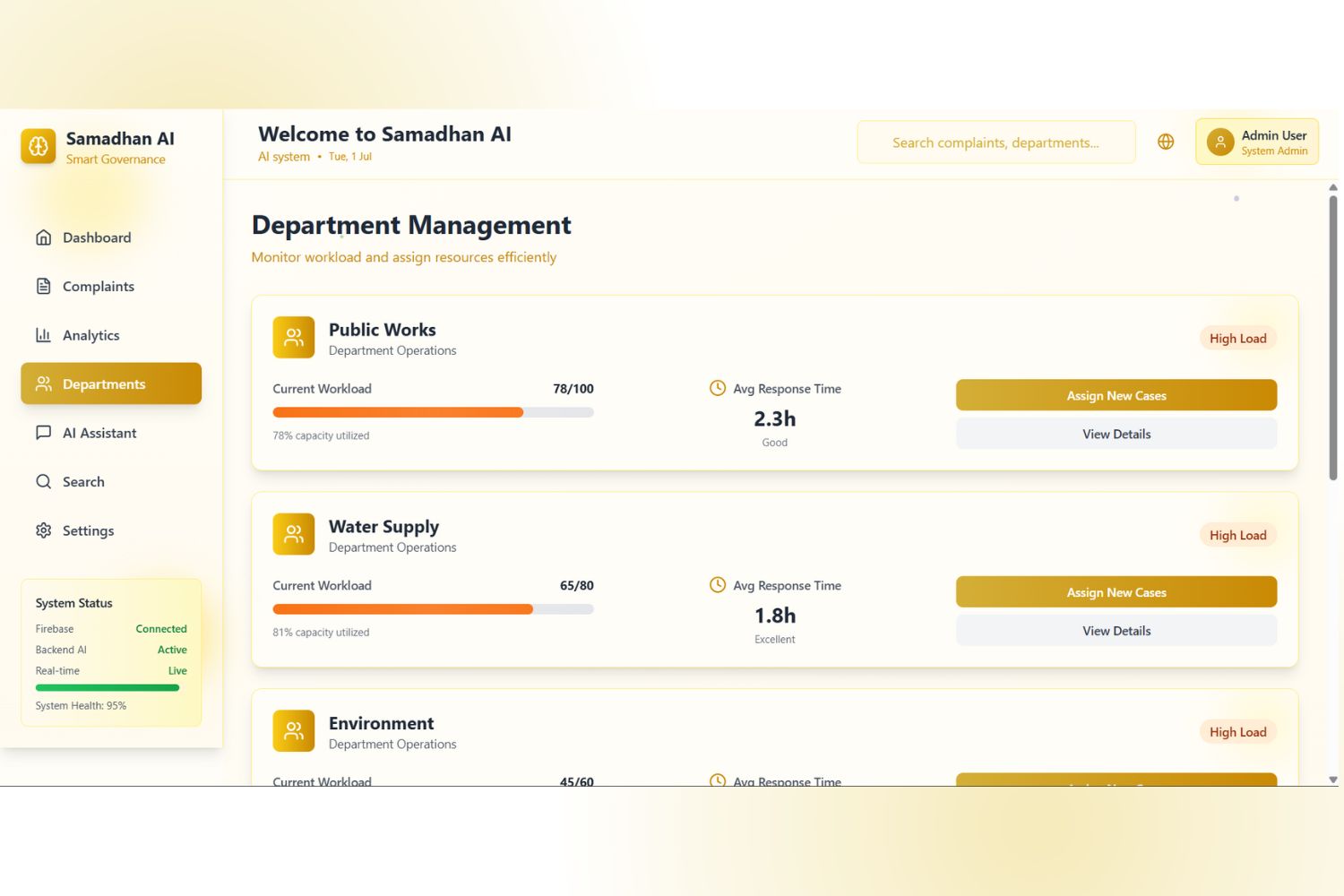Click the High Load badge on Environment
The height and width of the screenshot is (896, 1344).
tap(1238, 732)
